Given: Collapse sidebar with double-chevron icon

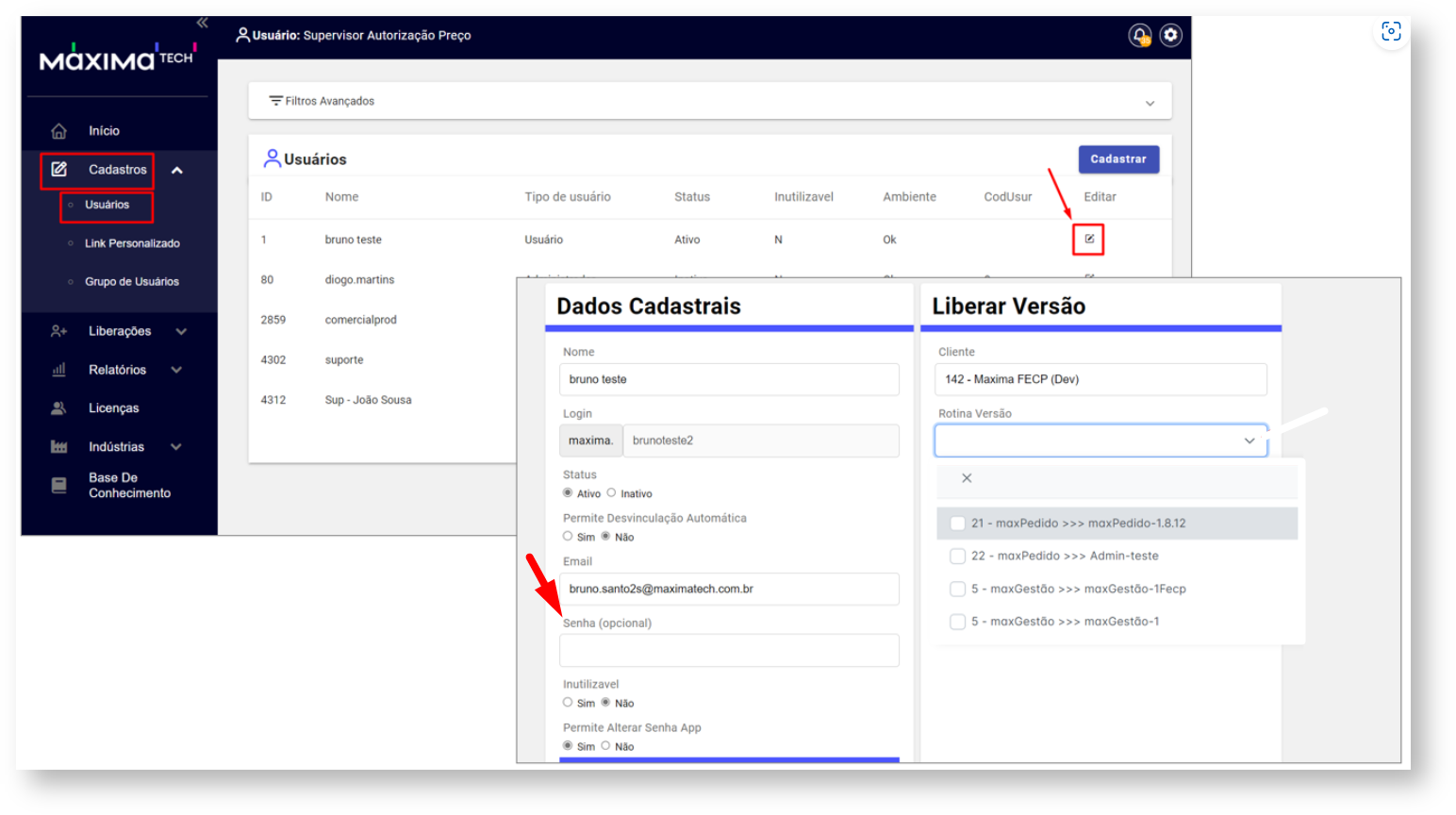Looking at the screenshot, I should 202,23.
